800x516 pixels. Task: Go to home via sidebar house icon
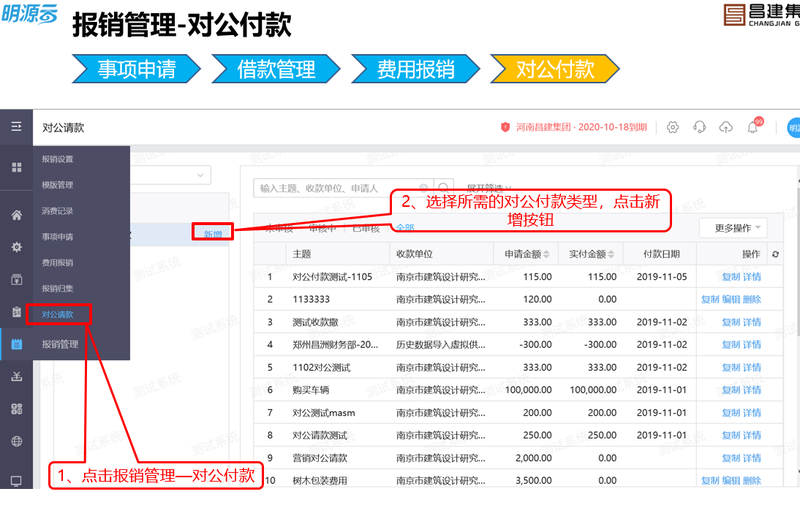tap(16, 215)
